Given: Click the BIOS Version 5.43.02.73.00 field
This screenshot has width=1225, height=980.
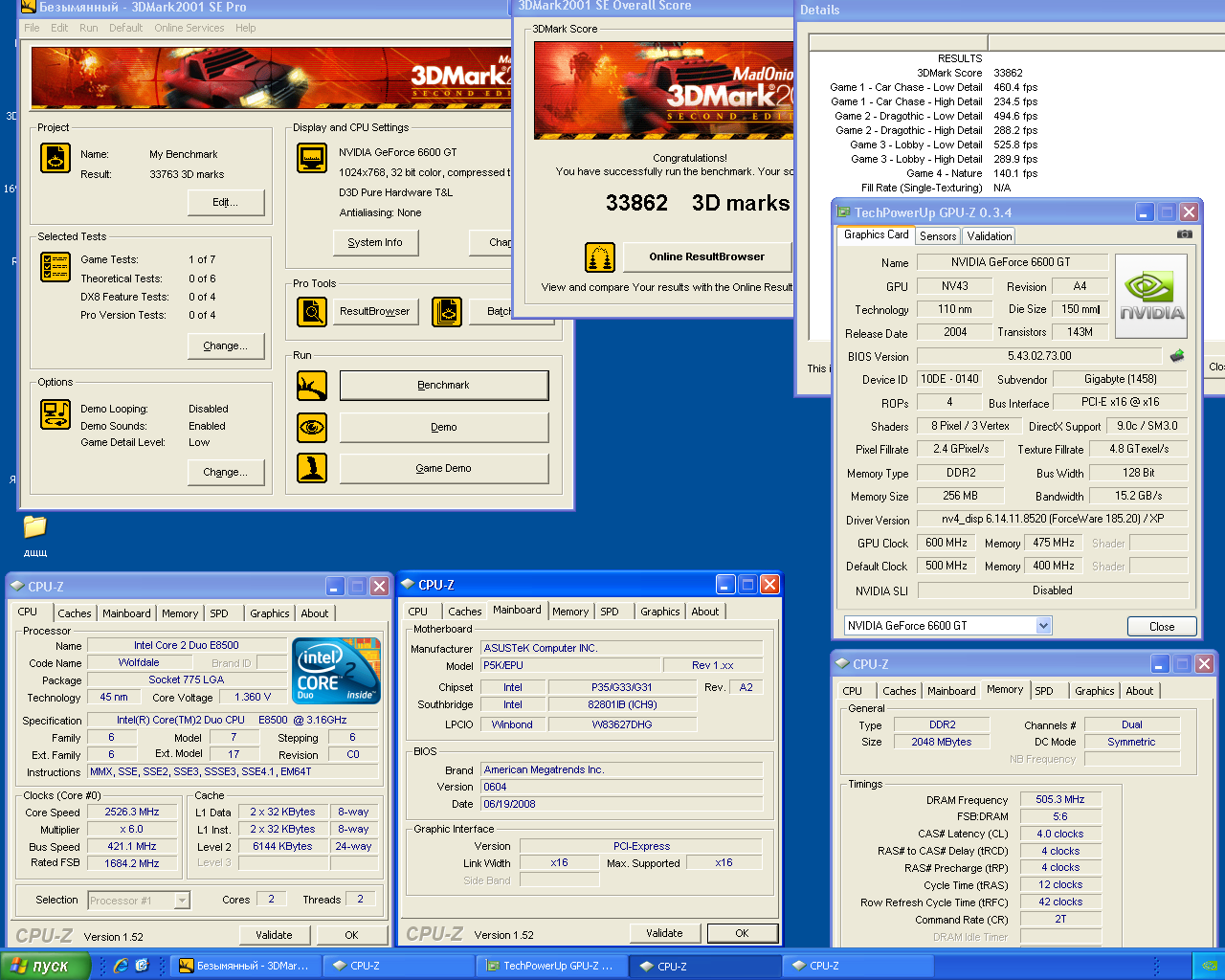Looking at the screenshot, I should tap(1039, 356).
